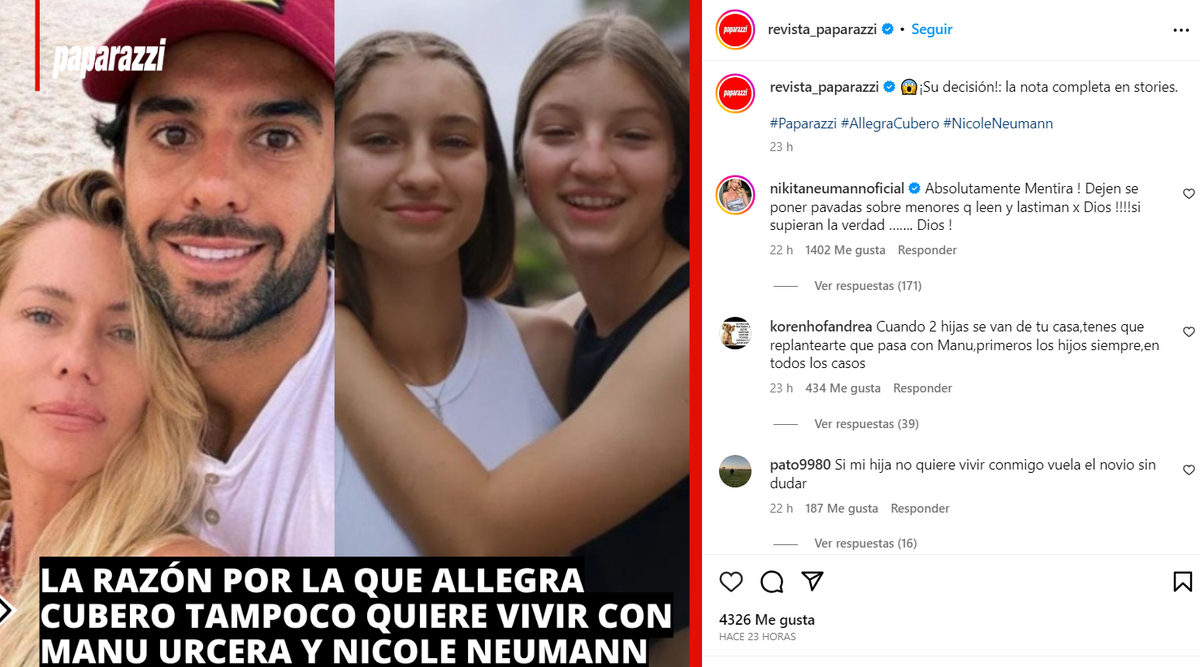Expand Ver respuestas (16)
This screenshot has height=667, width=1200.
tap(865, 544)
